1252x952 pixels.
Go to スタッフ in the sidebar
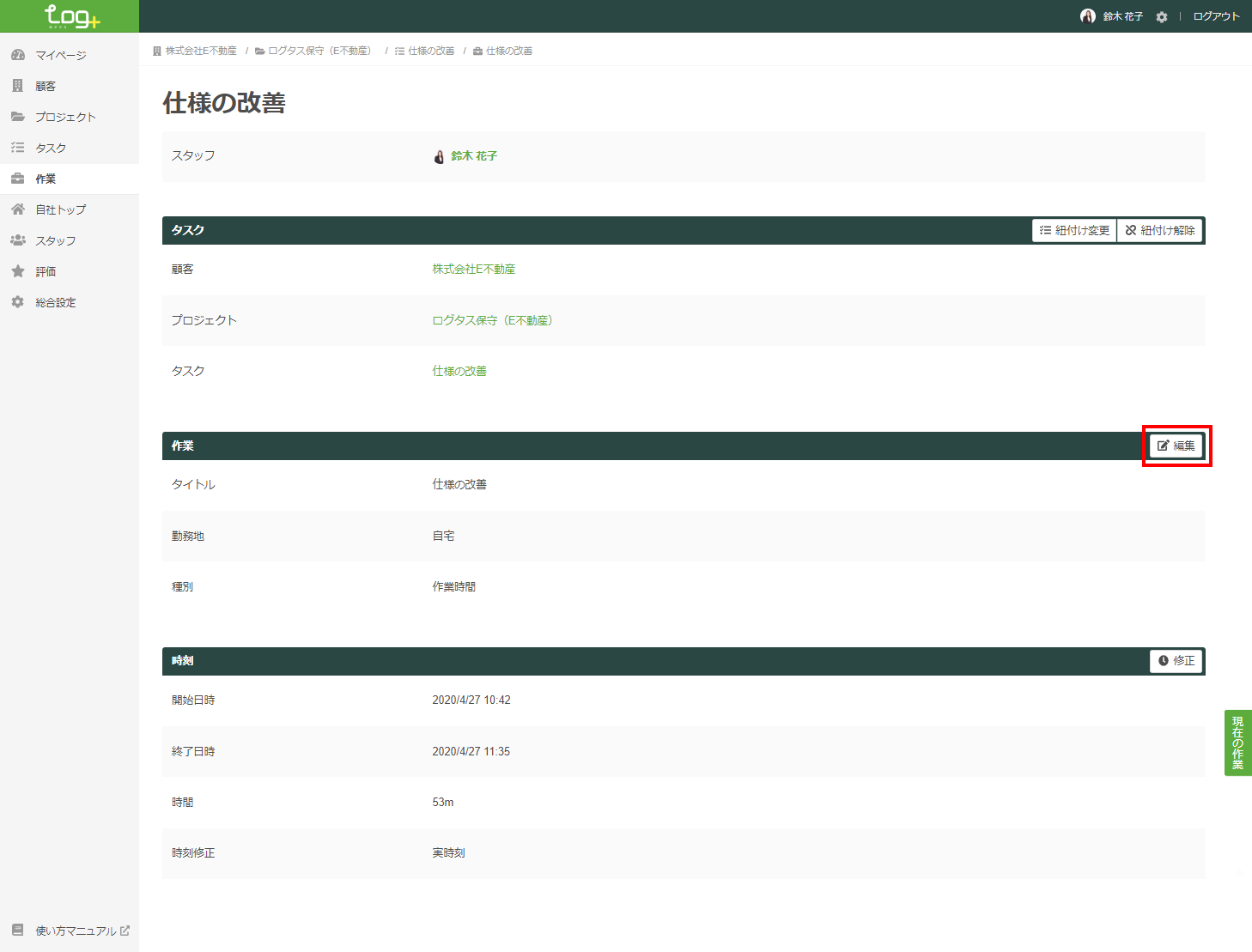(55, 240)
